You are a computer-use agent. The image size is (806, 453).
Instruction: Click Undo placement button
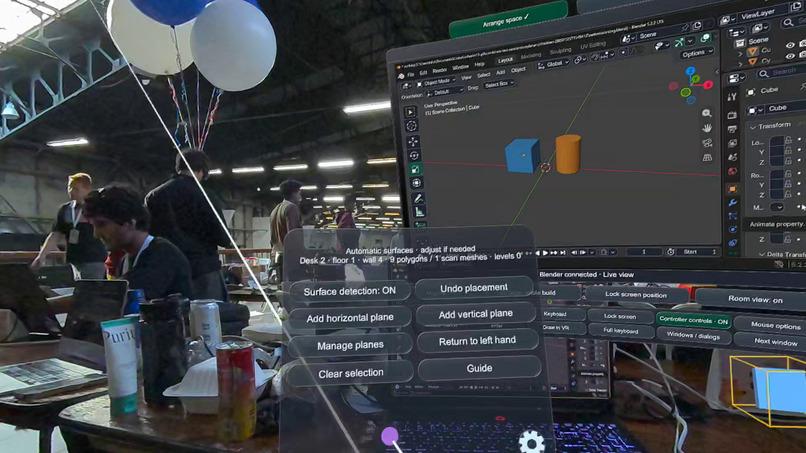point(474,288)
